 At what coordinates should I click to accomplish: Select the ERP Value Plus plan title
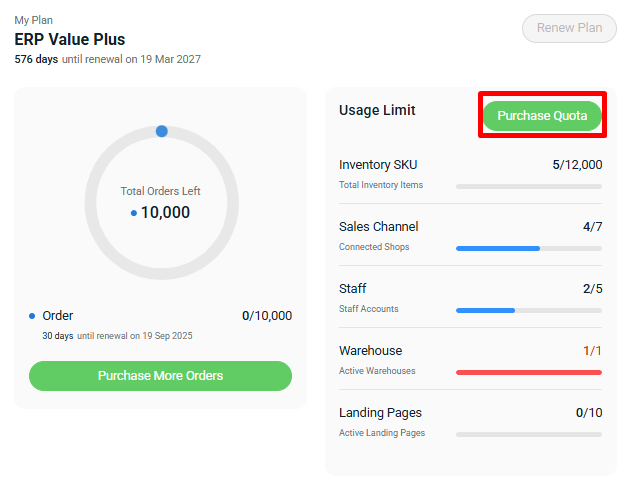point(70,39)
